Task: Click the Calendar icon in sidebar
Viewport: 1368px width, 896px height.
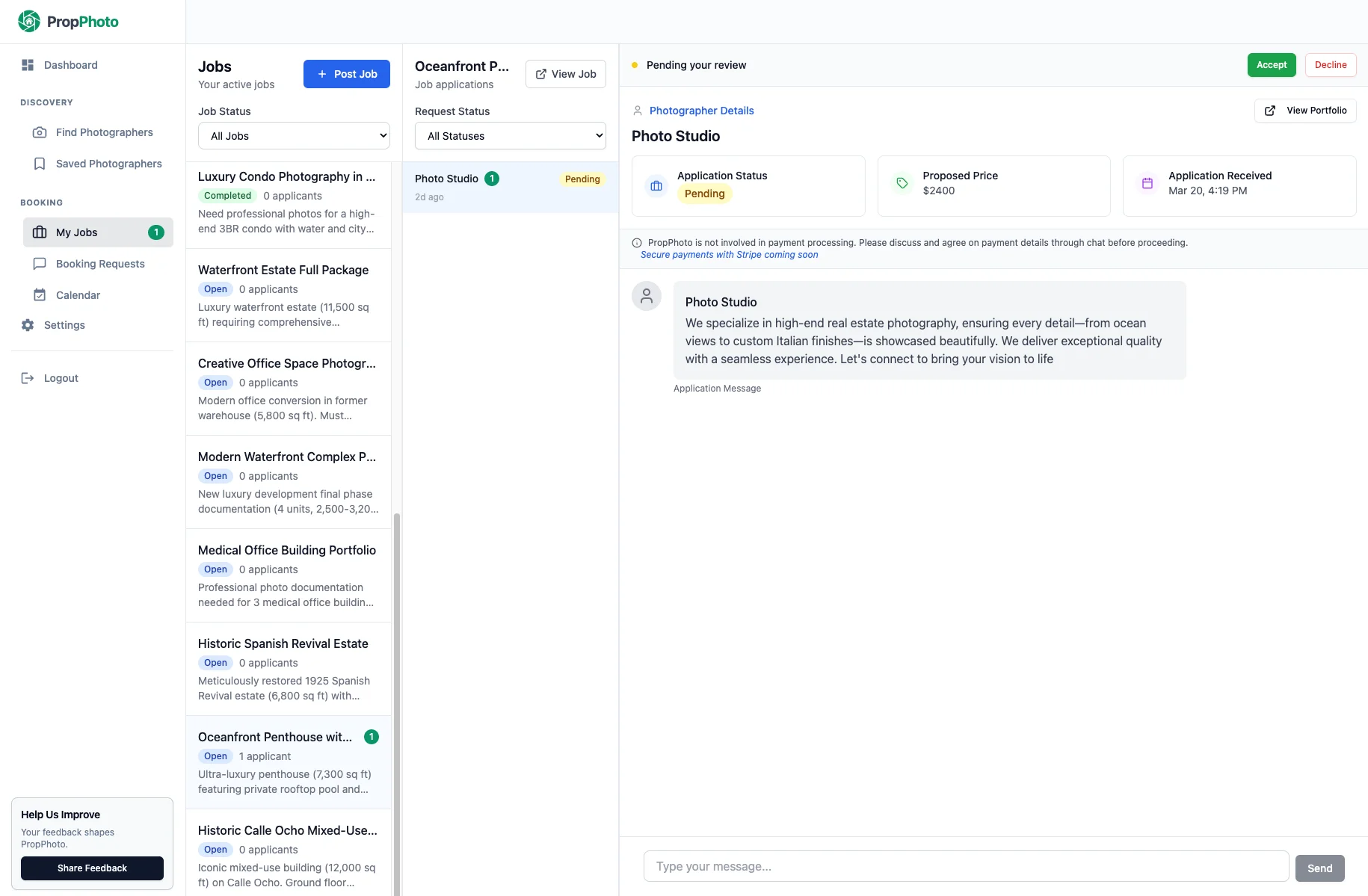Action: coord(40,294)
